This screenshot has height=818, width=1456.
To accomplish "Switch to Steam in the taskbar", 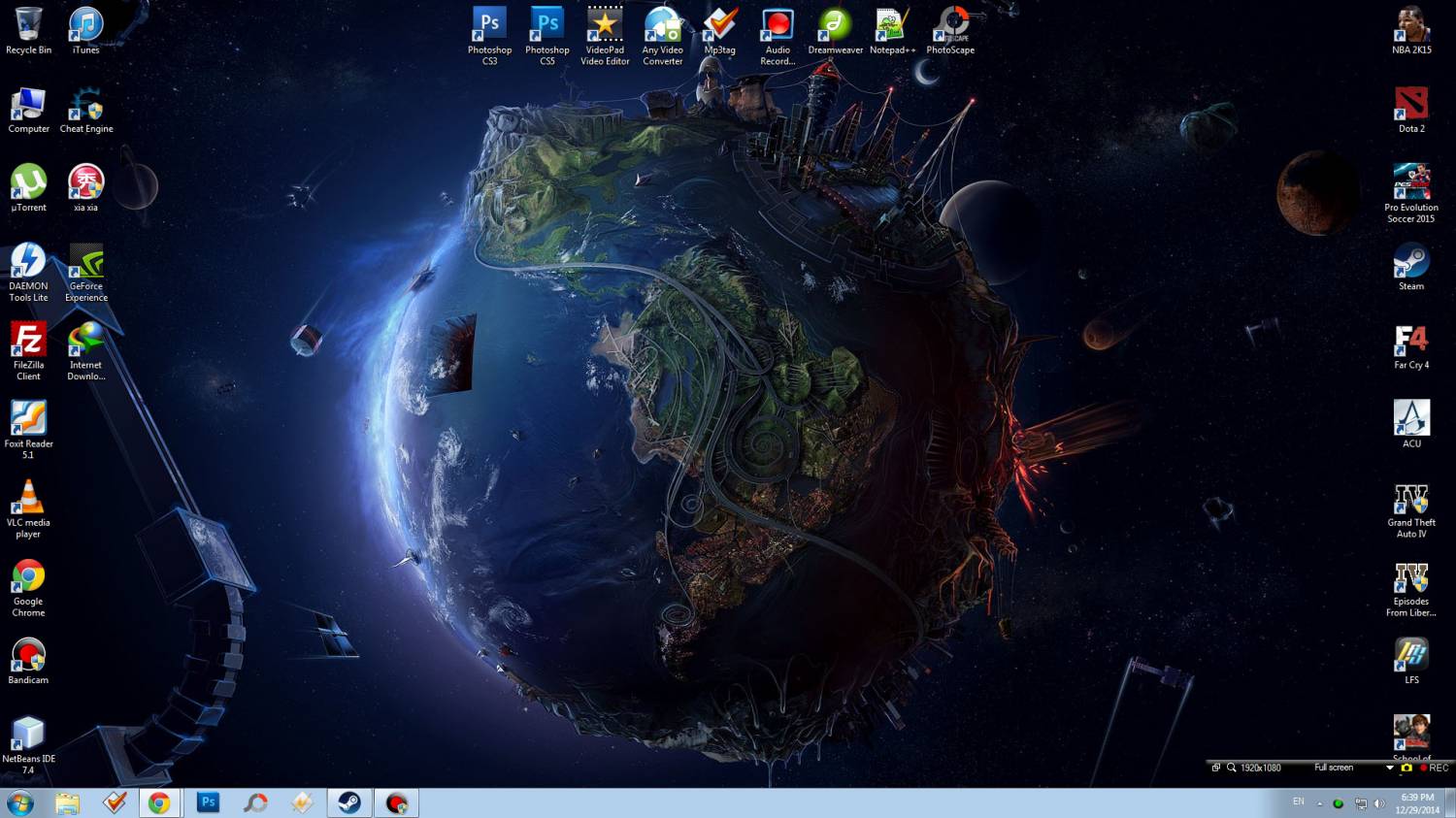I will [x=349, y=803].
